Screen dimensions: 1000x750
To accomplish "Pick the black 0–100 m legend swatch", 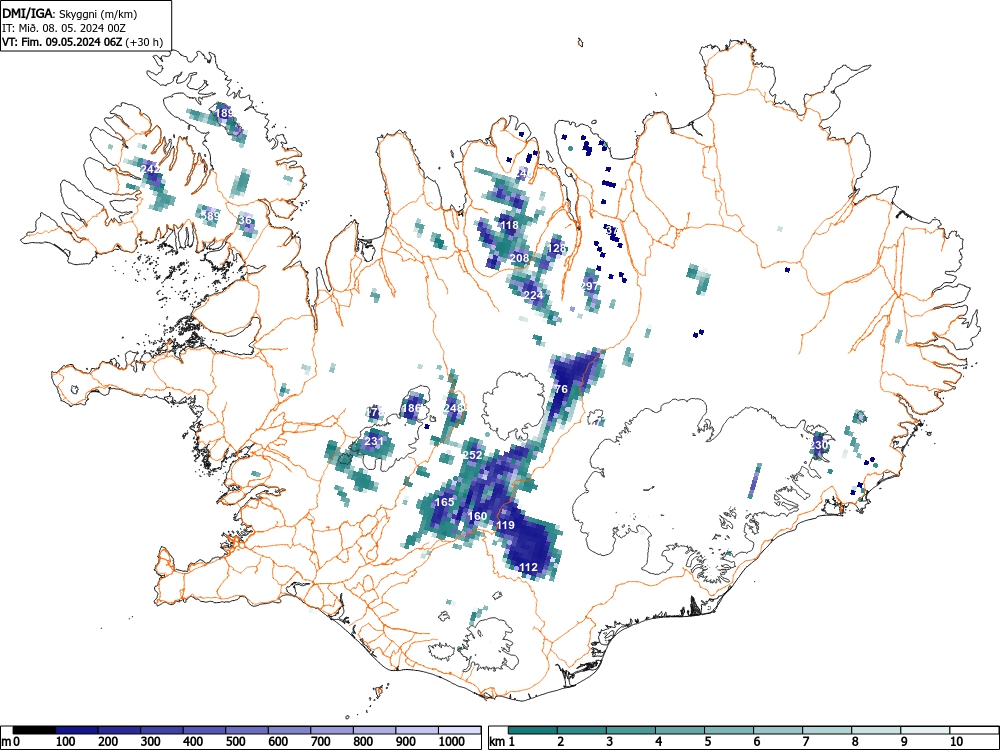I will [x=34, y=730].
